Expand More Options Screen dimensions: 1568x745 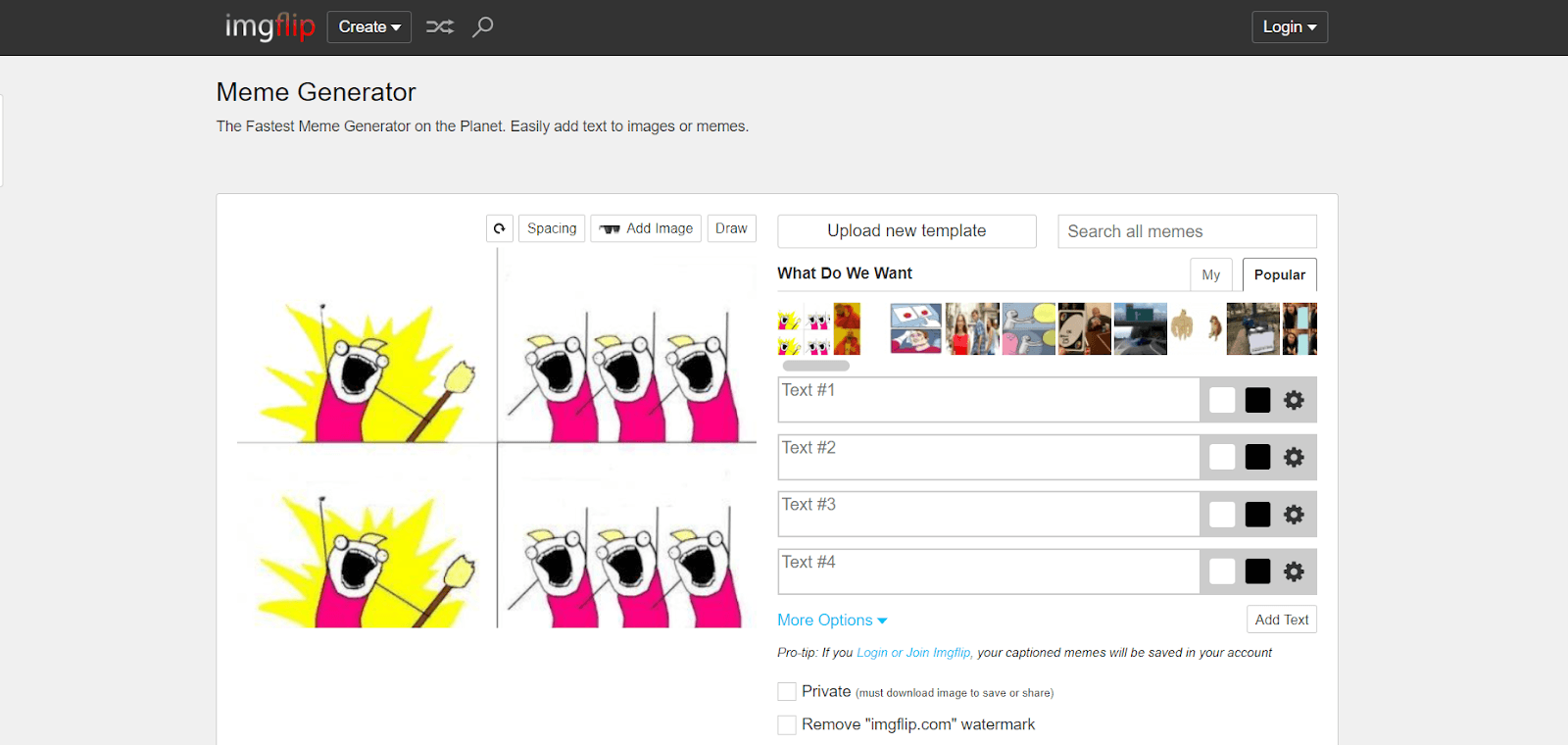pyautogui.click(x=832, y=621)
